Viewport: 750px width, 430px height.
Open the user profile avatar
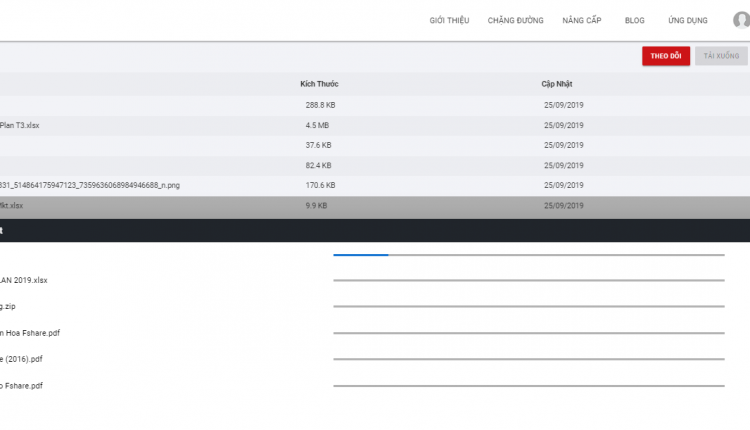[x=741, y=20]
